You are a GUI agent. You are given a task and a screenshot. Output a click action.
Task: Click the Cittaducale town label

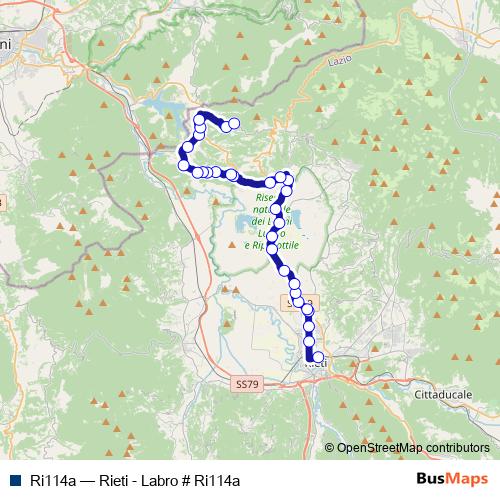tap(443, 395)
